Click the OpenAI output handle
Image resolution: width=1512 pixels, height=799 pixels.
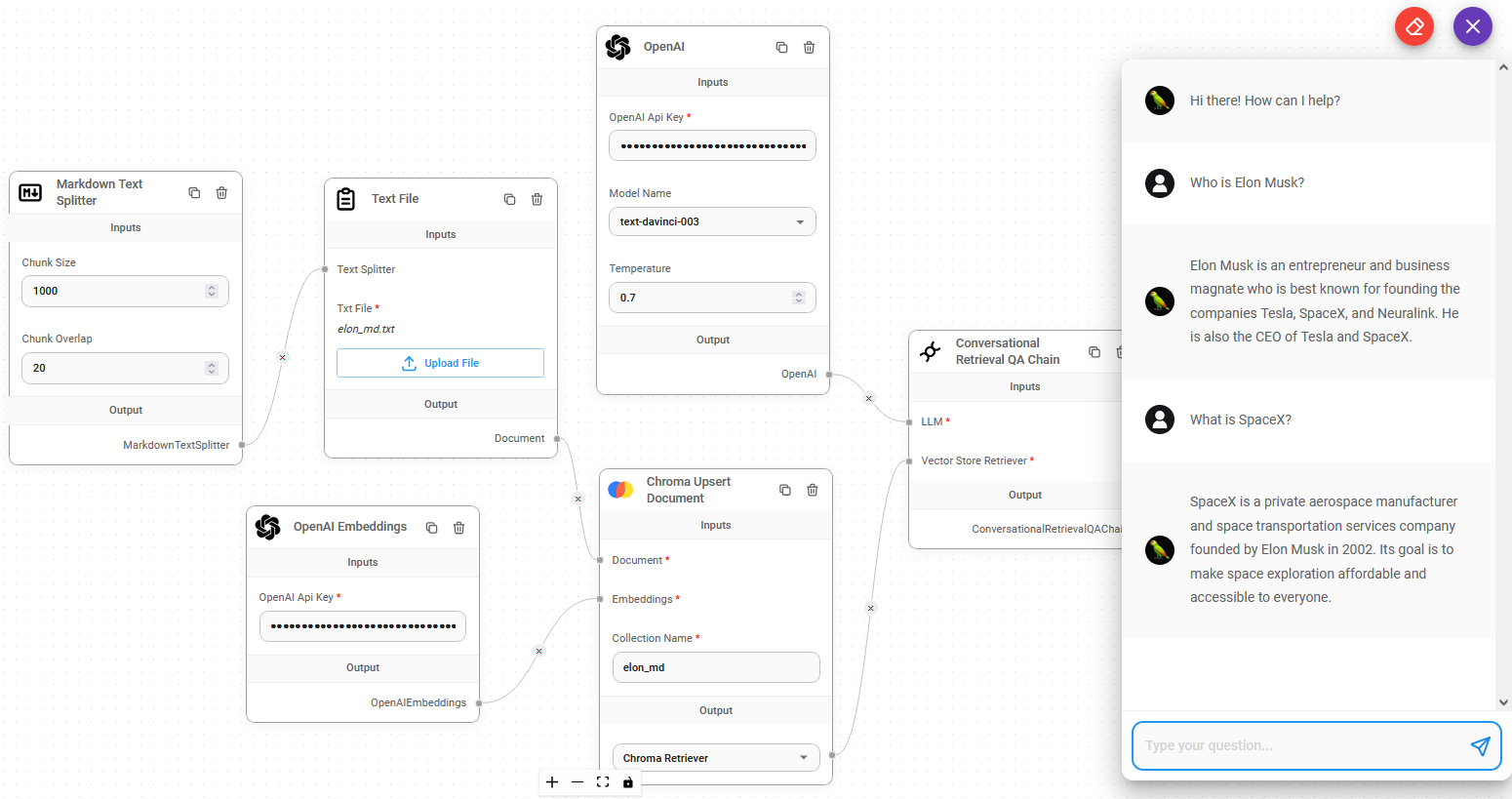pyautogui.click(x=829, y=374)
